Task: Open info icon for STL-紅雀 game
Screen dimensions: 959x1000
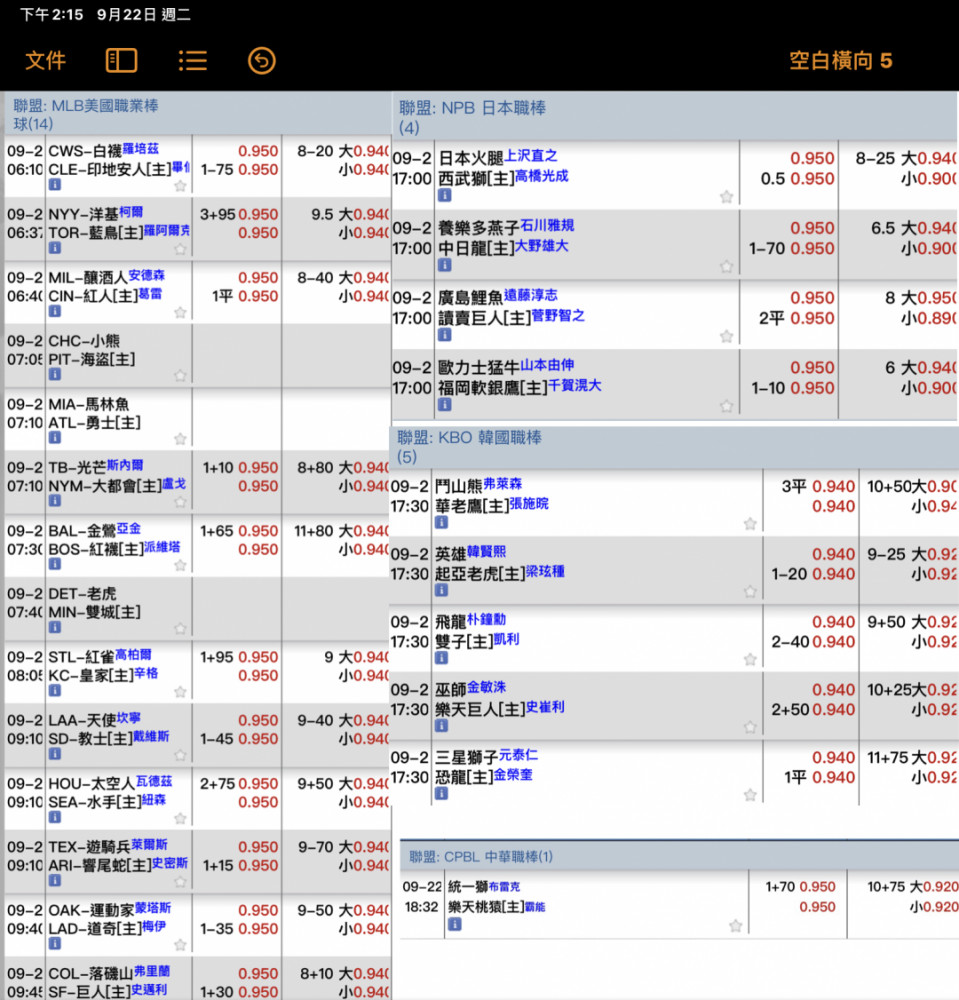Action: (55, 691)
